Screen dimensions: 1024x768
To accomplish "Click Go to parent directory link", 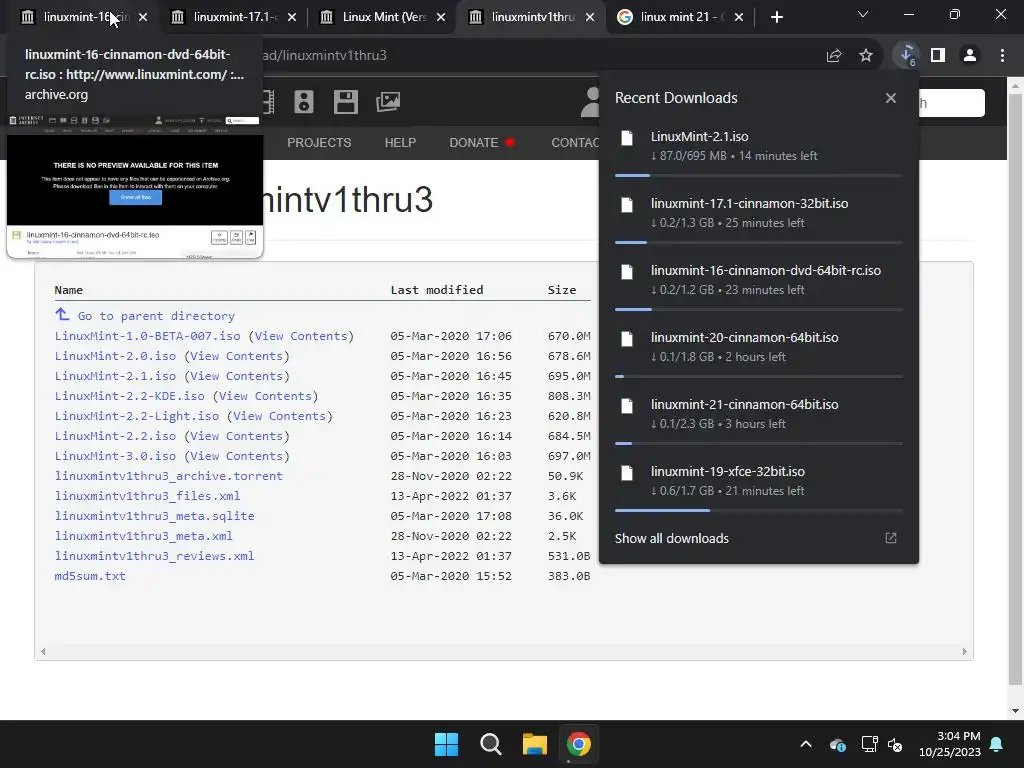I will coord(156,316).
